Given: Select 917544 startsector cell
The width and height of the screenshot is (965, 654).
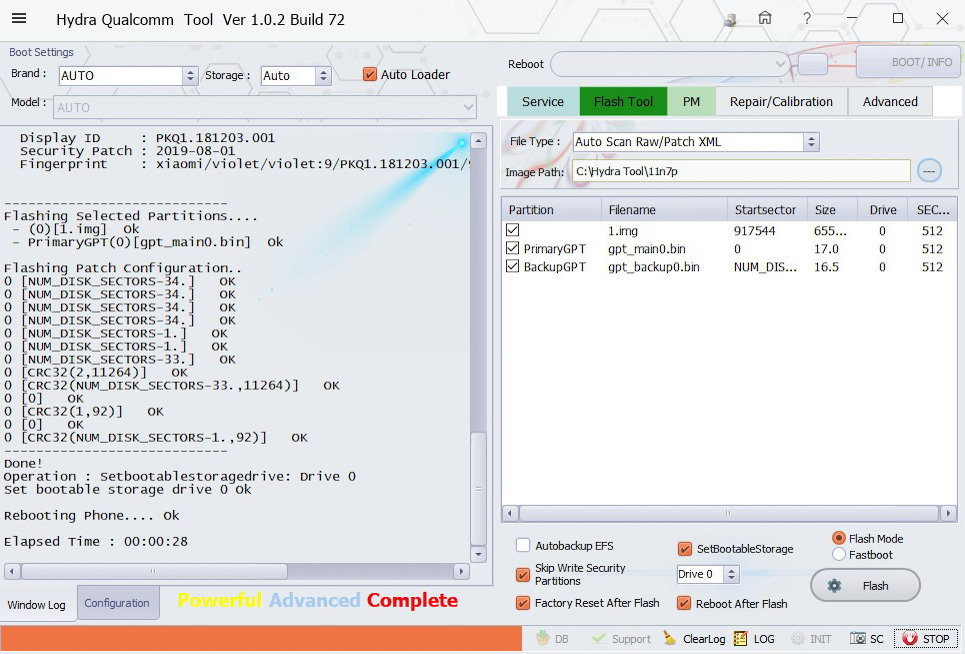Looking at the screenshot, I should point(754,231).
